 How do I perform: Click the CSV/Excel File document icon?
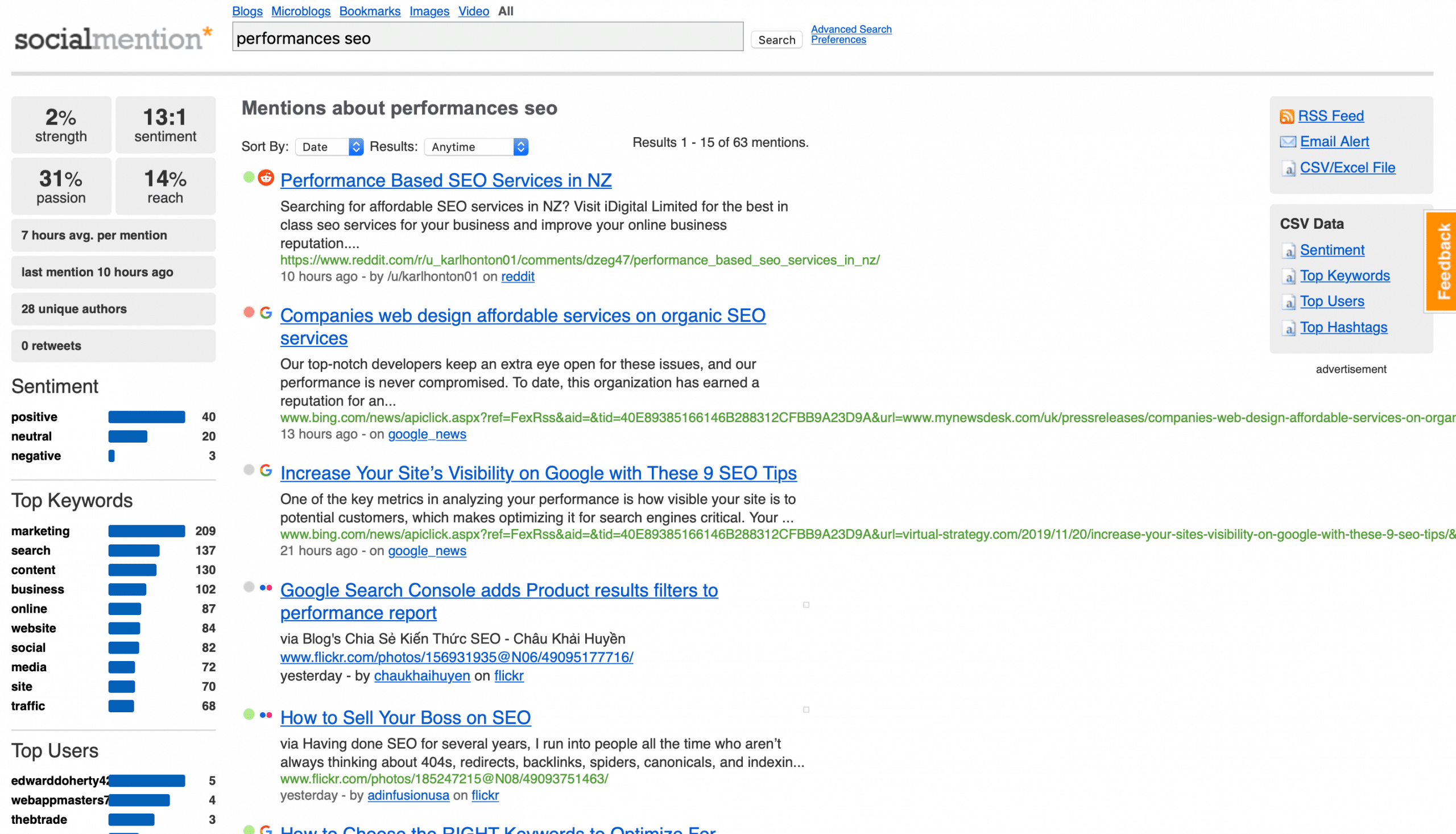tap(1288, 168)
